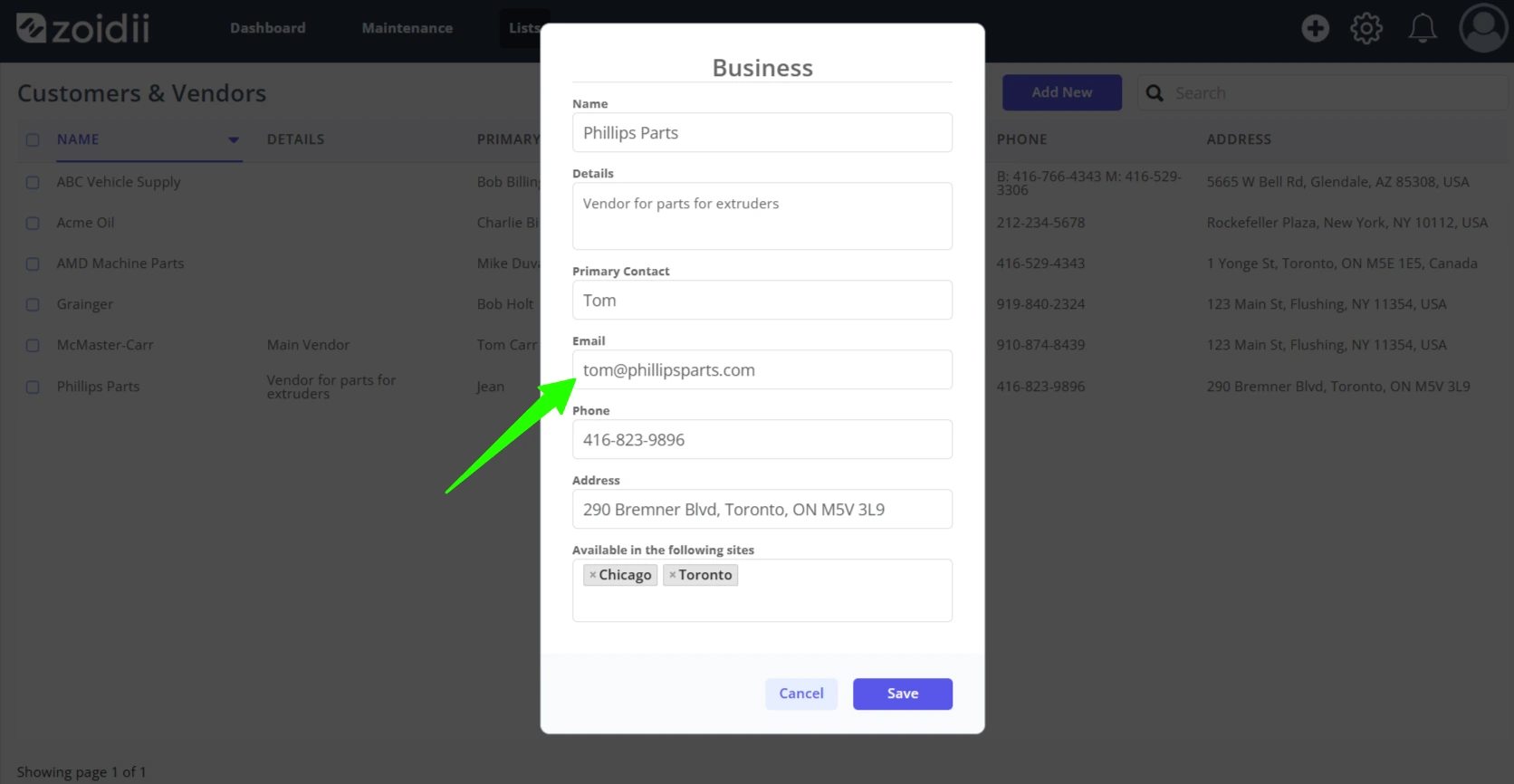
Task: Check the Grainger row checkbox
Action: 33,304
